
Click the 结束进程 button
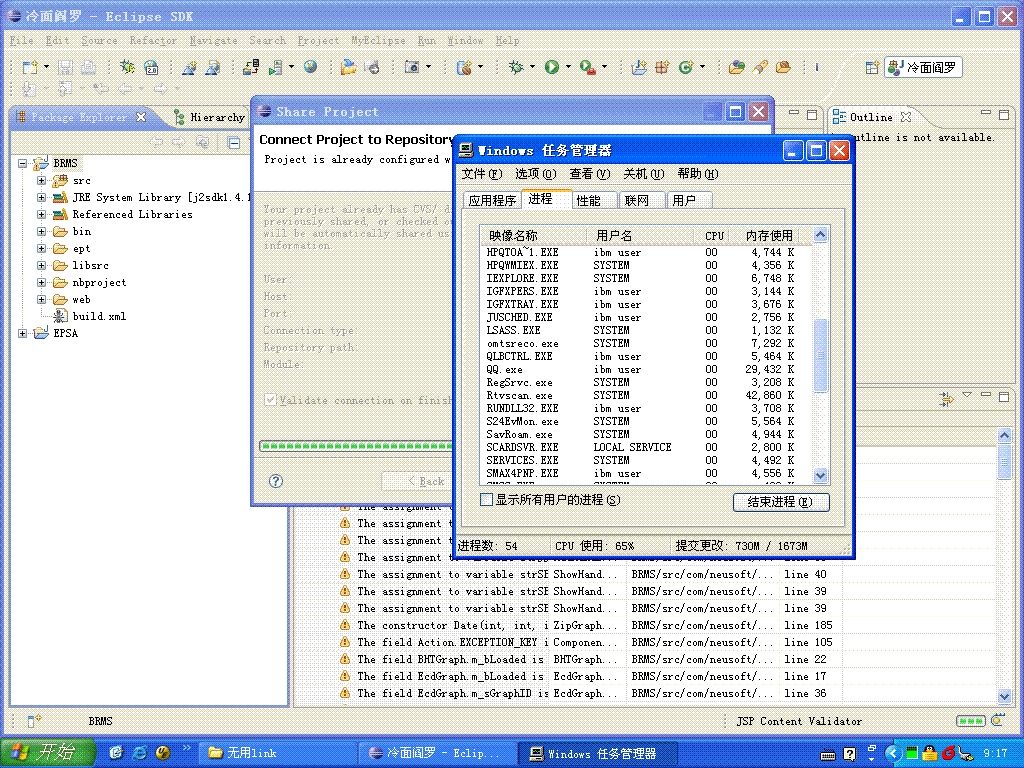[x=781, y=502]
